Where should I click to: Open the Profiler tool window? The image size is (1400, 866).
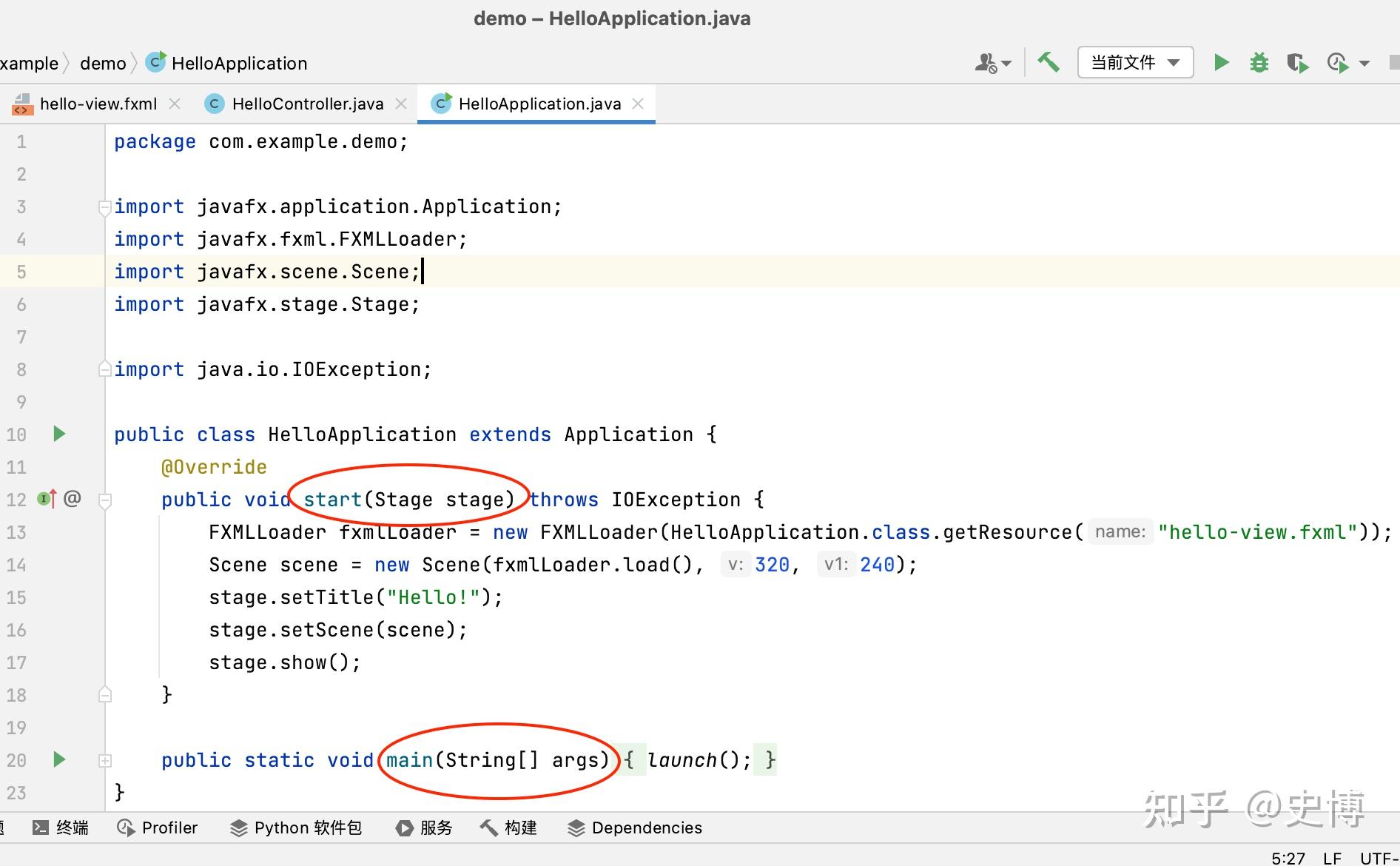[x=158, y=828]
